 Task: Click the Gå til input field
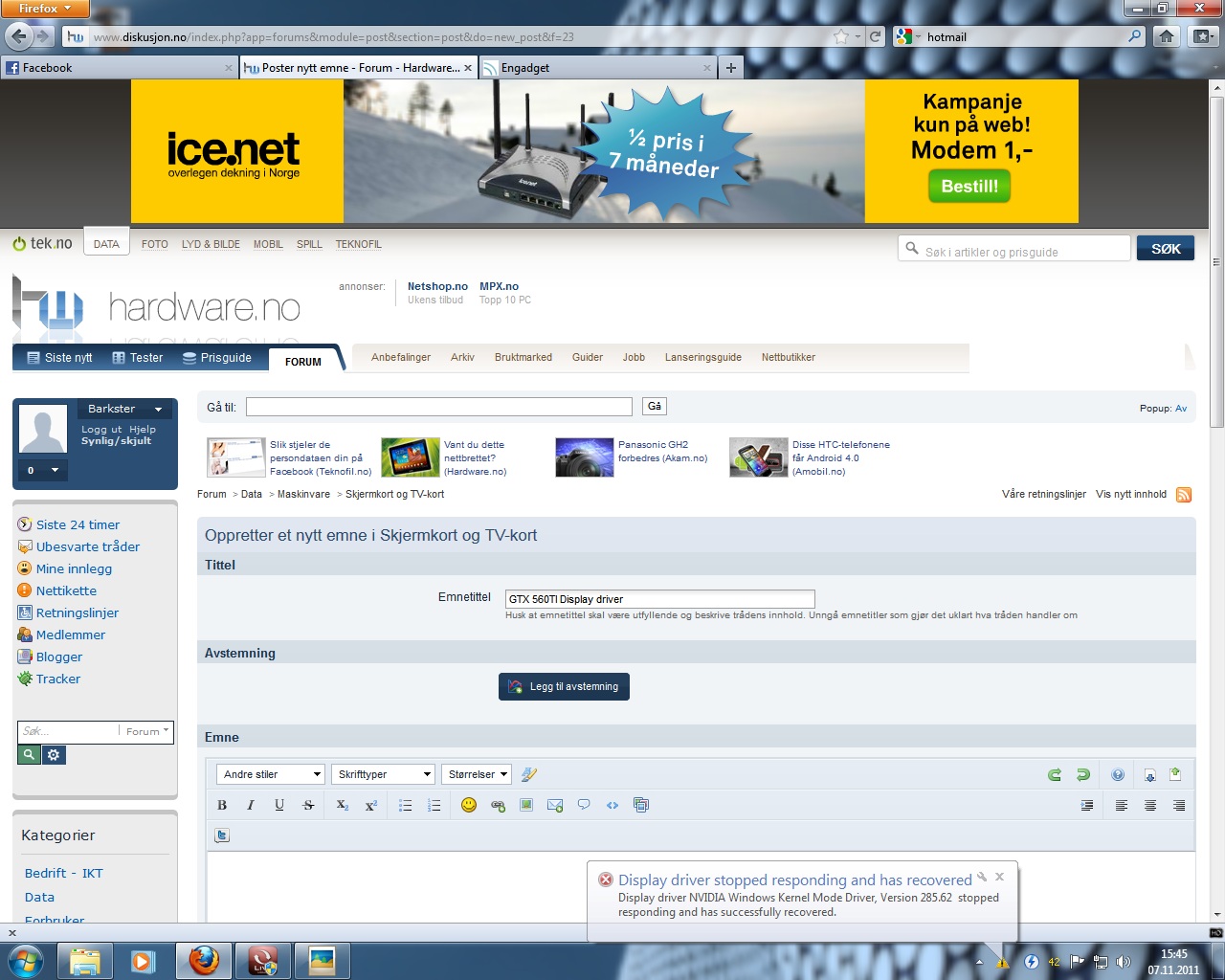[439, 407]
